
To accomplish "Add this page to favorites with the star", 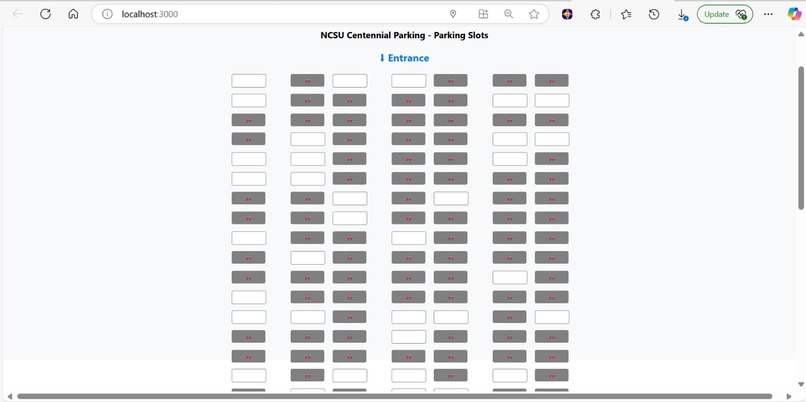I will pos(534,14).
